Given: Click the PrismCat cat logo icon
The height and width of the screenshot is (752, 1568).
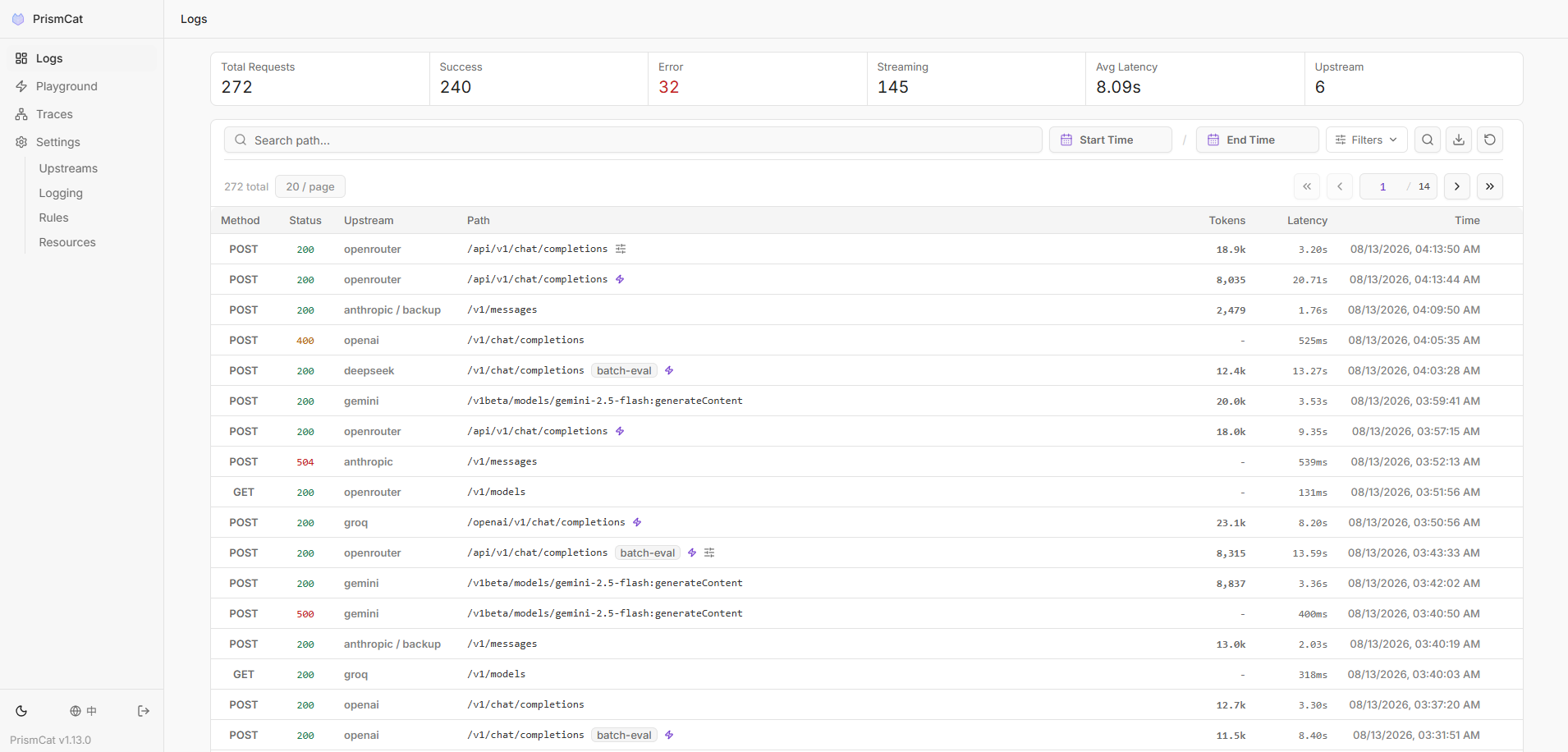Looking at the screenshot, I should (x=18, y=19).
